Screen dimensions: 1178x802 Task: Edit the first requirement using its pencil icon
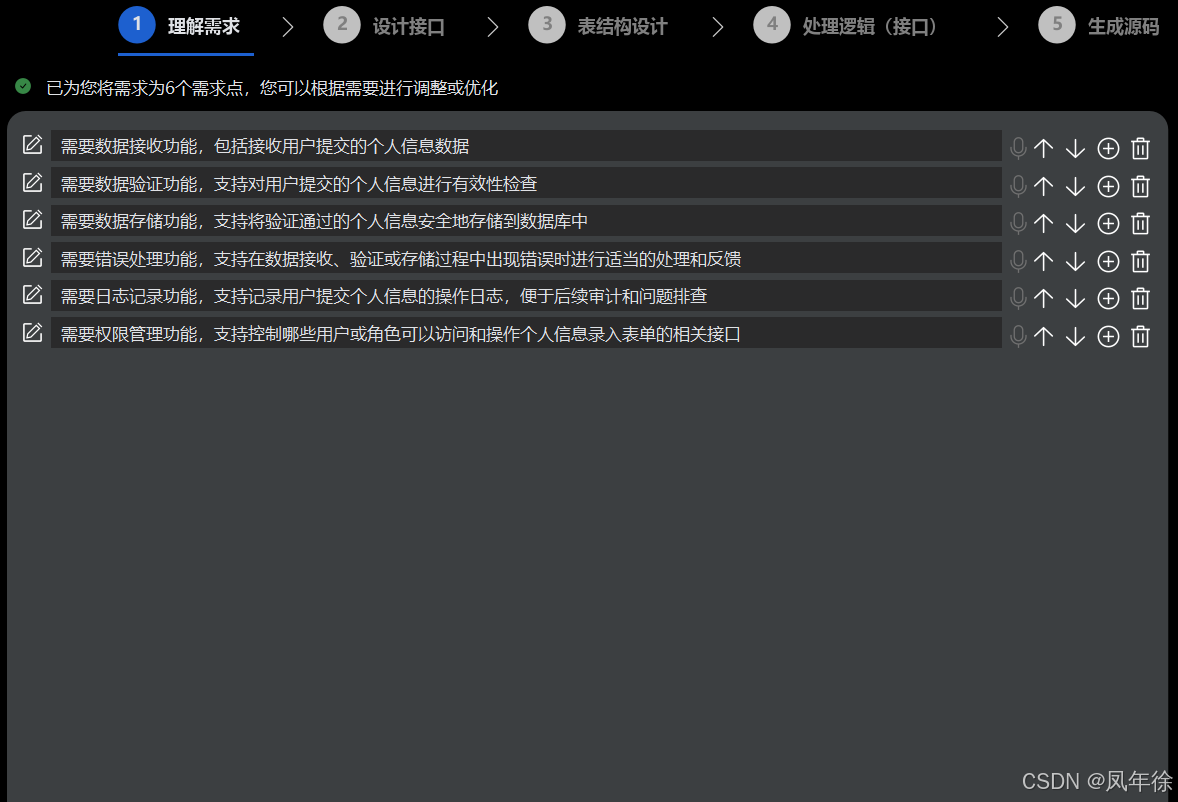tap(32, 144)
